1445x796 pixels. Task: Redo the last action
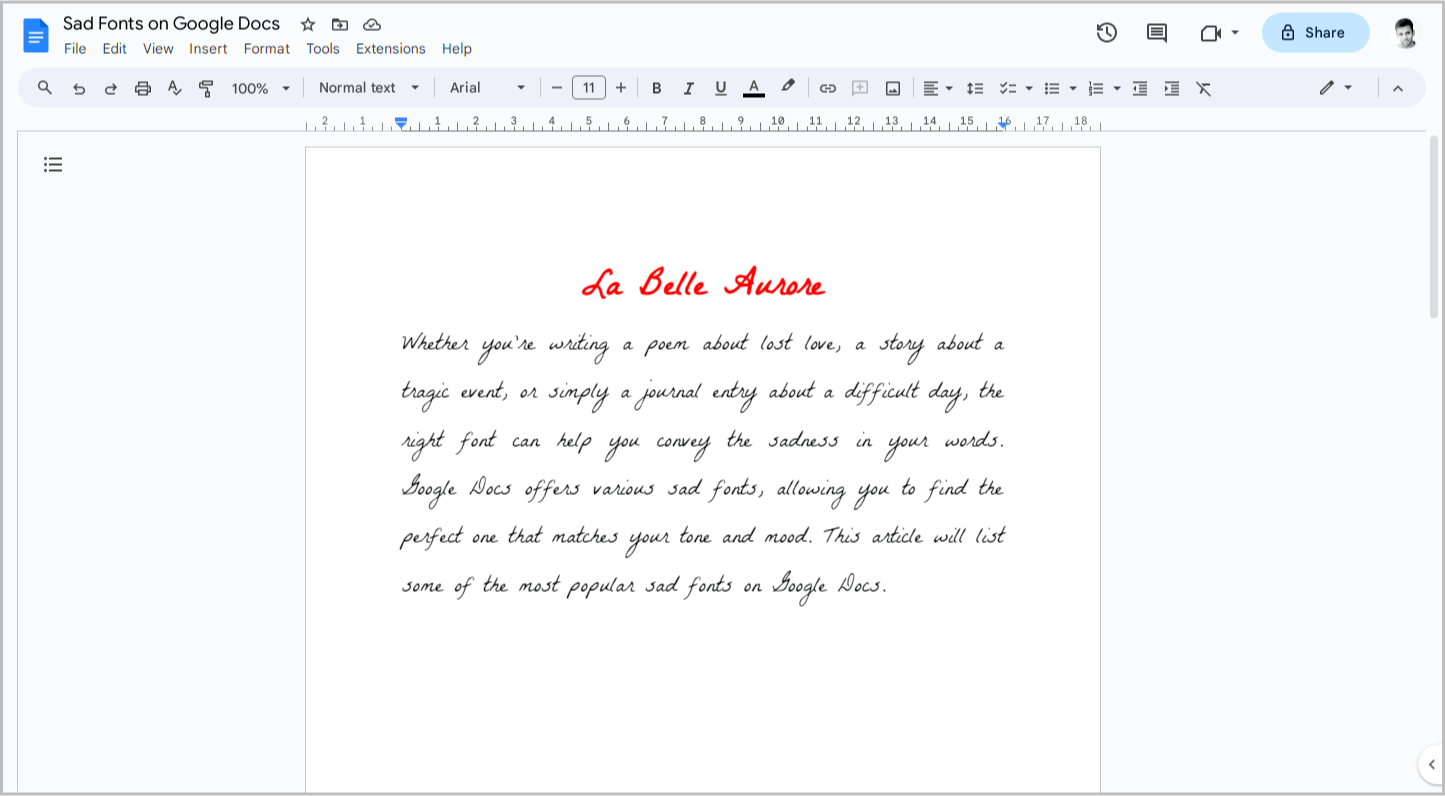tap(111, 88)
